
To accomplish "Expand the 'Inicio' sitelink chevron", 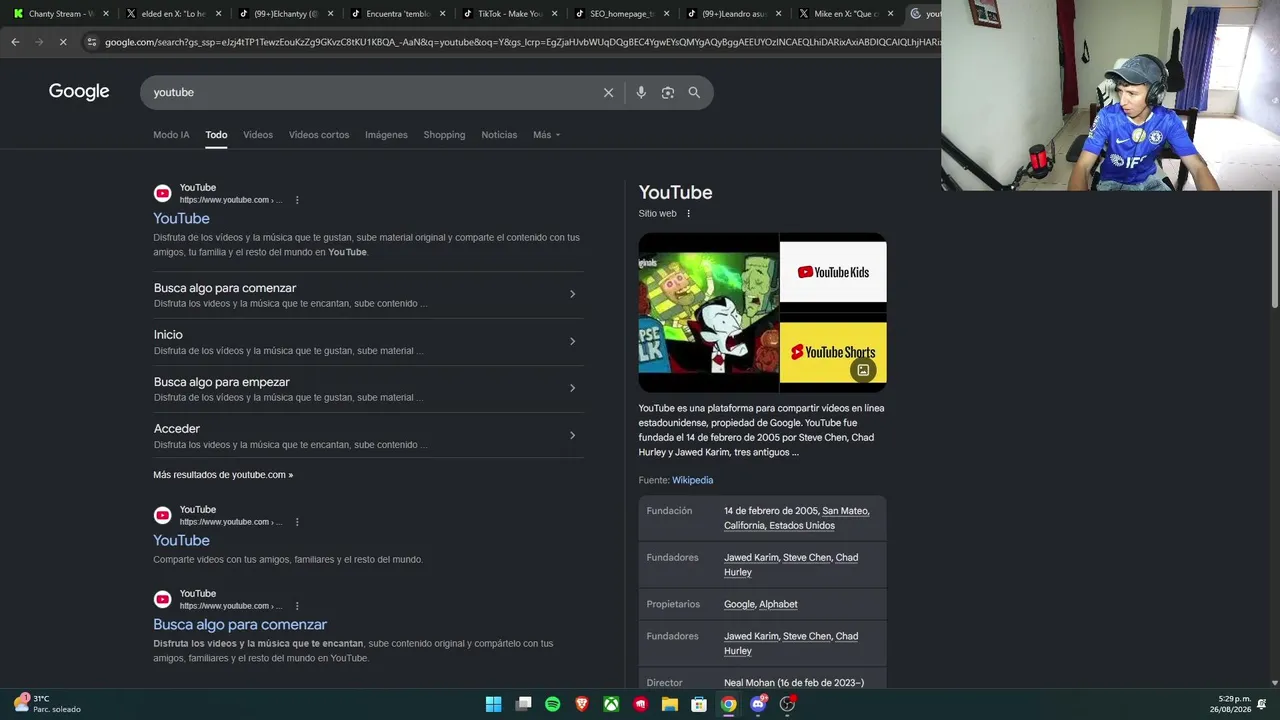I will pos(572,341).
